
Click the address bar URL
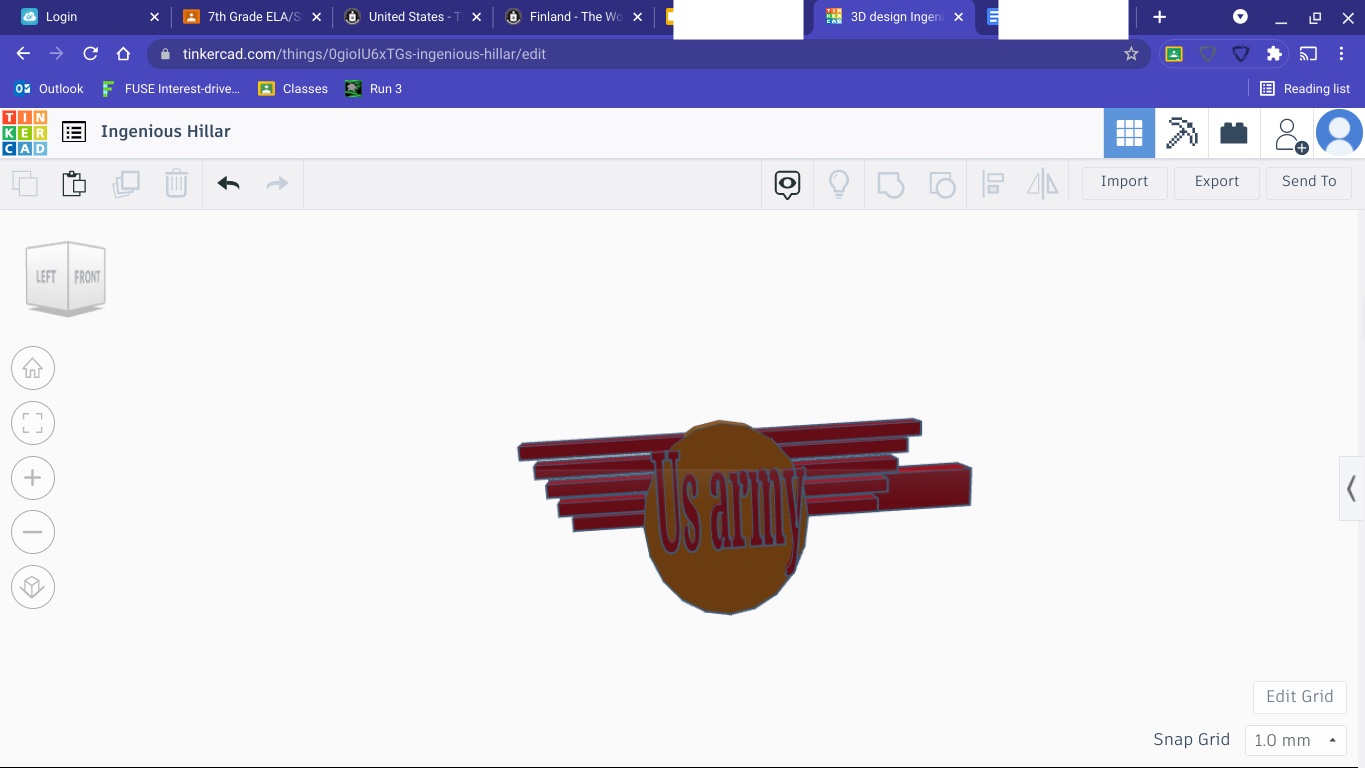pyautogui.click(x=364, y=54)
